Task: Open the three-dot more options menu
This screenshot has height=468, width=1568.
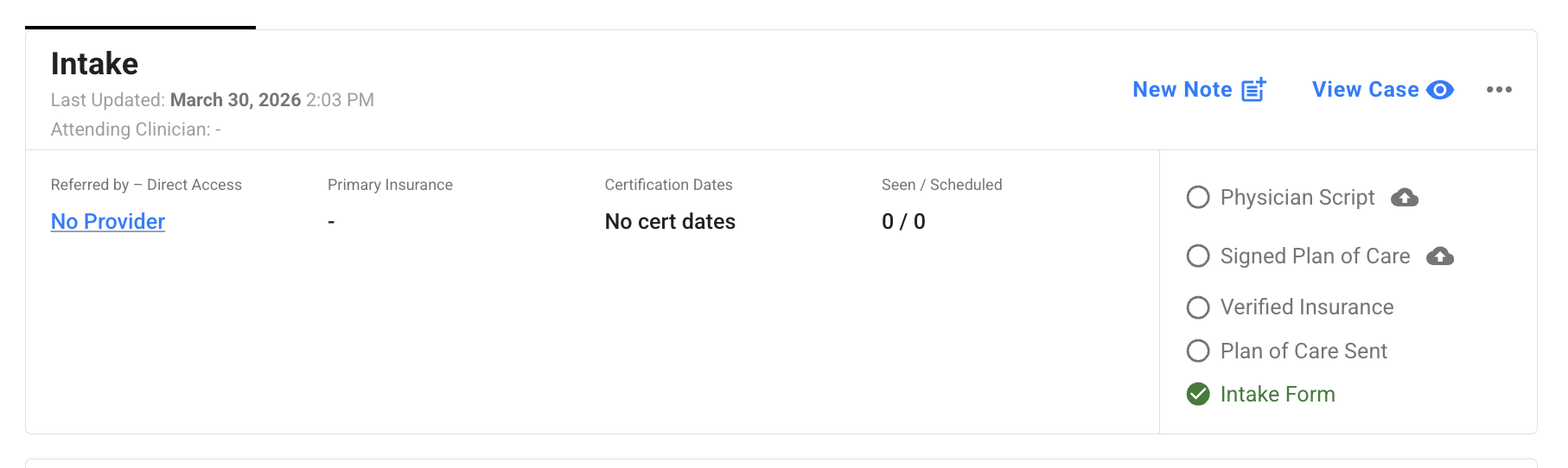Action: pos(1499,90)
